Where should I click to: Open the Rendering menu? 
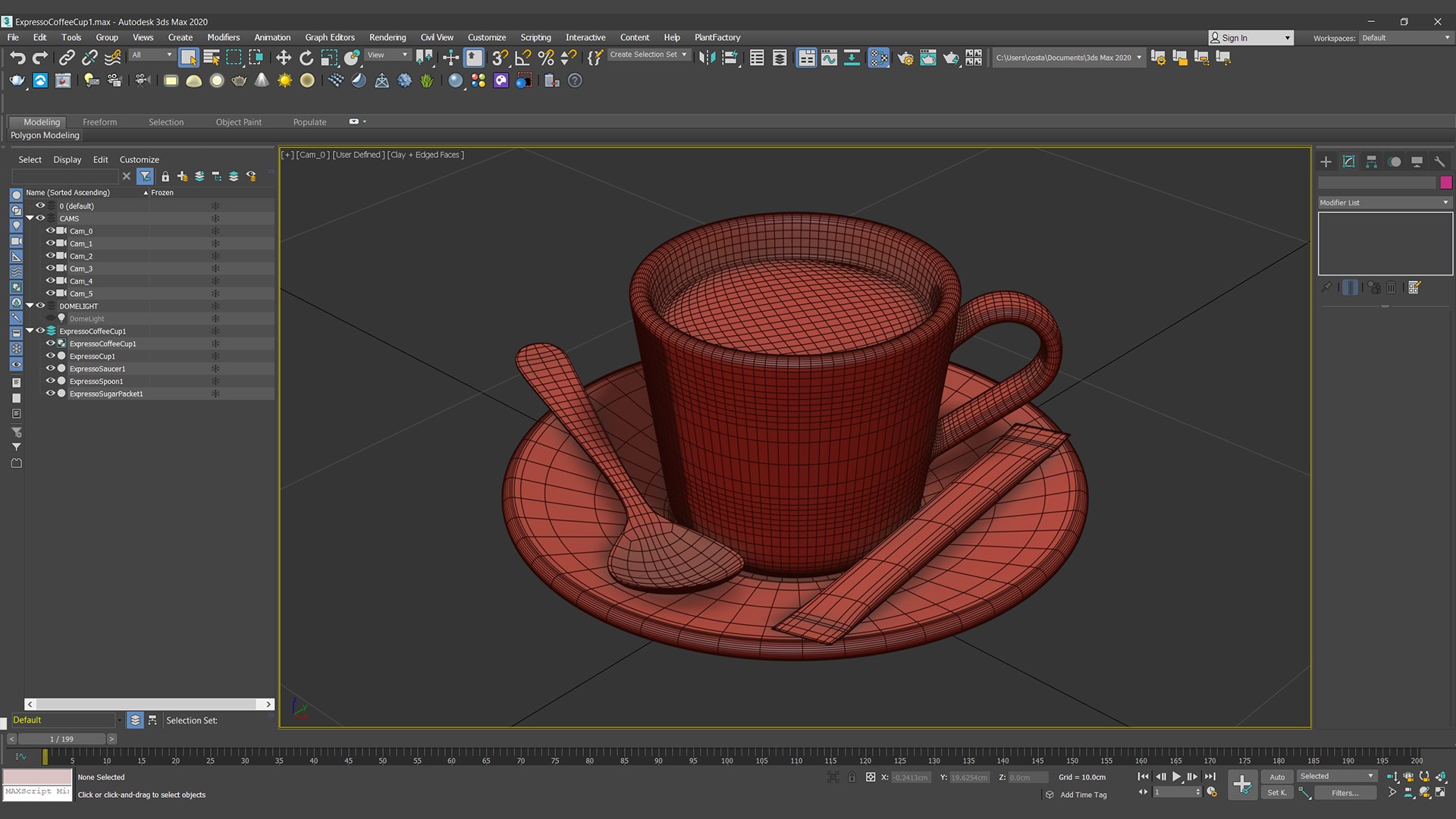pyautogui.click(x=388, y=37)
